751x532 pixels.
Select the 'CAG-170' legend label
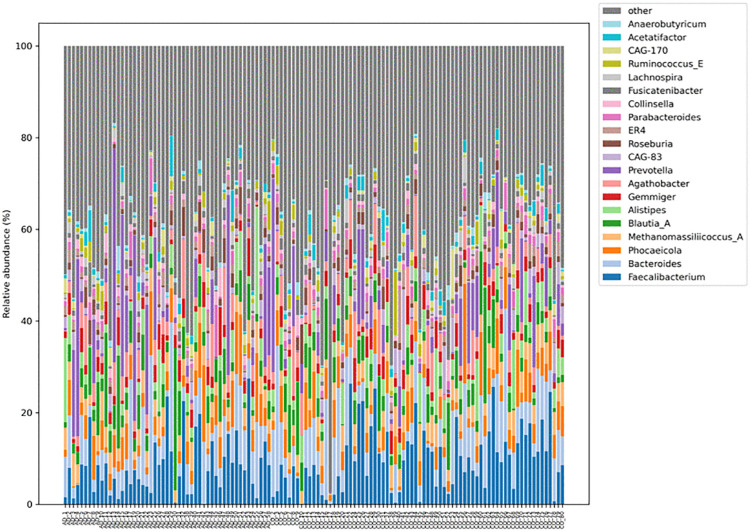648,51
